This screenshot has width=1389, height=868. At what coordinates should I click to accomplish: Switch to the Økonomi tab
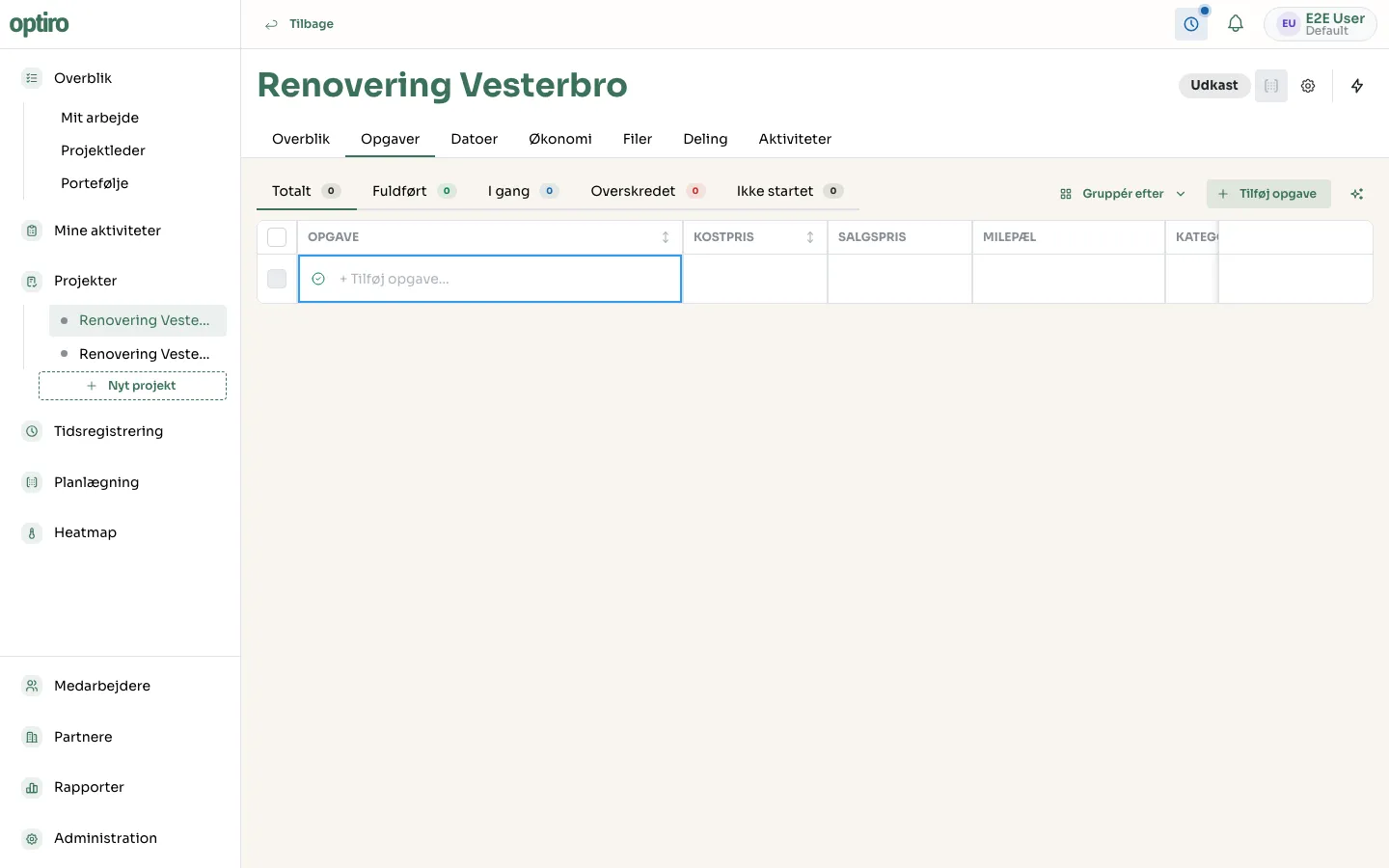click(x=560, y=139)
